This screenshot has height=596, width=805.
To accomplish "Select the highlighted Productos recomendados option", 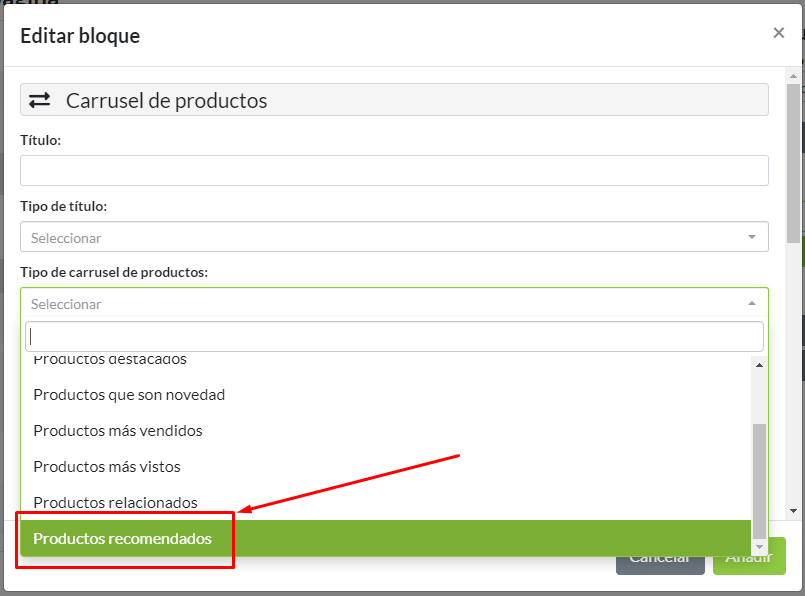I will [x=122, y=538].
